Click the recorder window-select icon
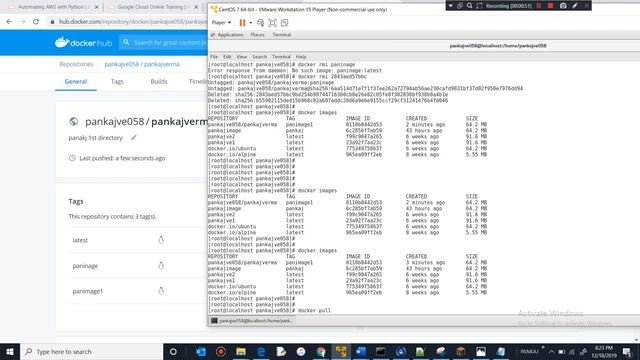This screenshot has height=360, width=640. coord(460,6)
